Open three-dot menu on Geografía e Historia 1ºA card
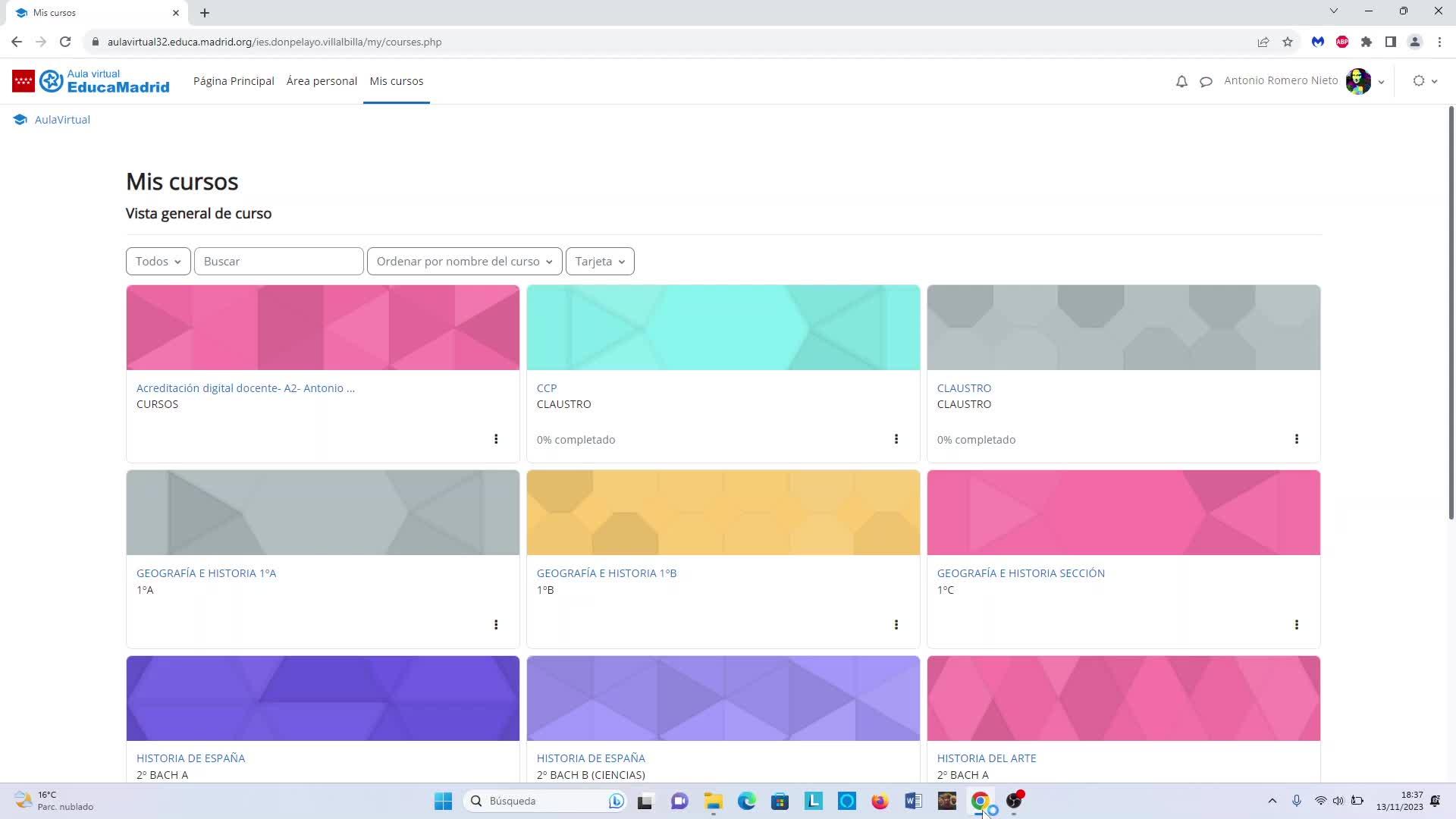 pyautogui.click(x=496, y=625)
